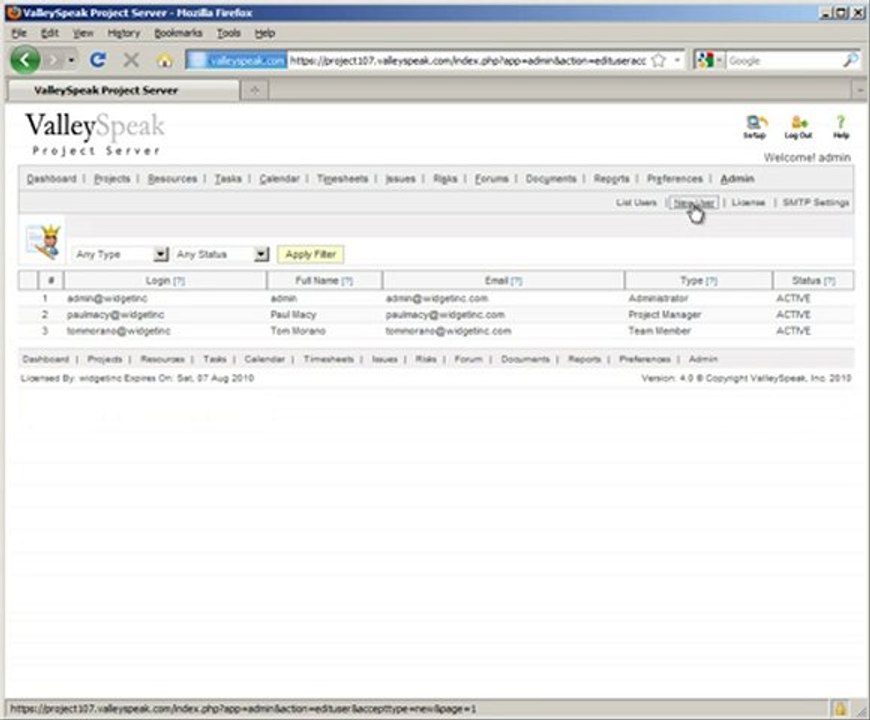Go to browser Home icon

(x=164, y=60)
